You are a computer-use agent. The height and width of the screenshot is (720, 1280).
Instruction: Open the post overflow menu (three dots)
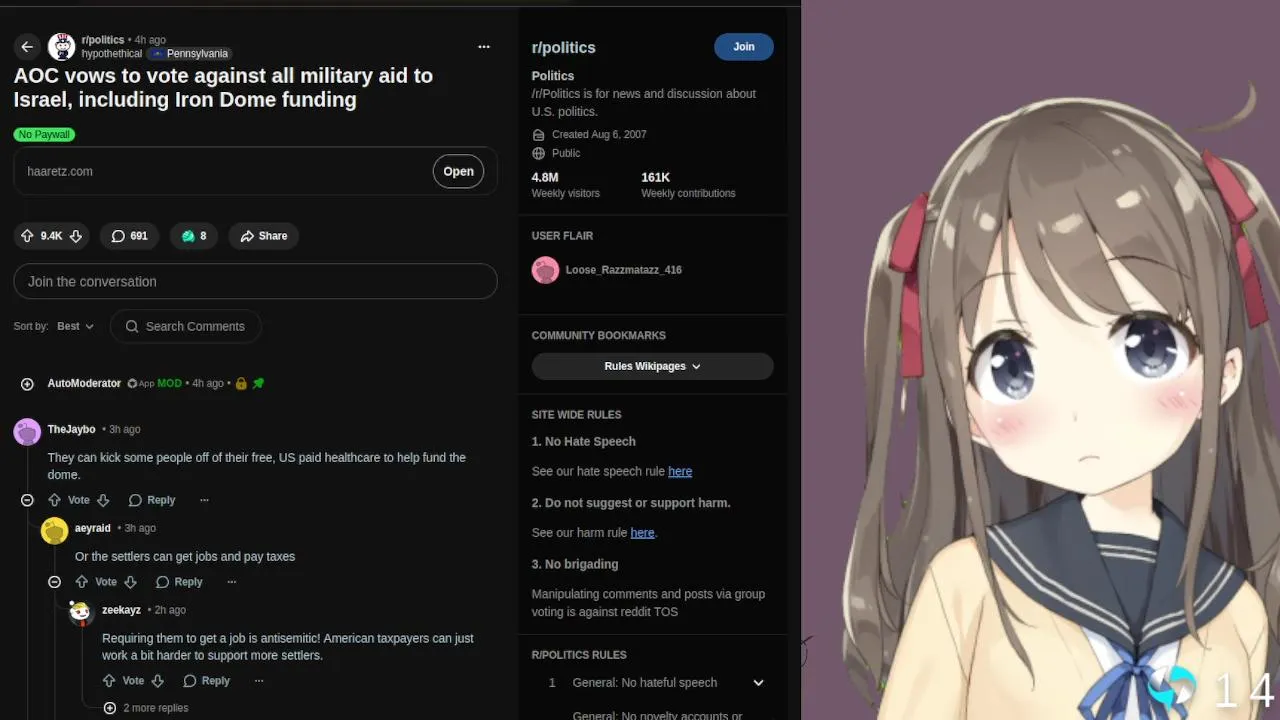(484, 47)
